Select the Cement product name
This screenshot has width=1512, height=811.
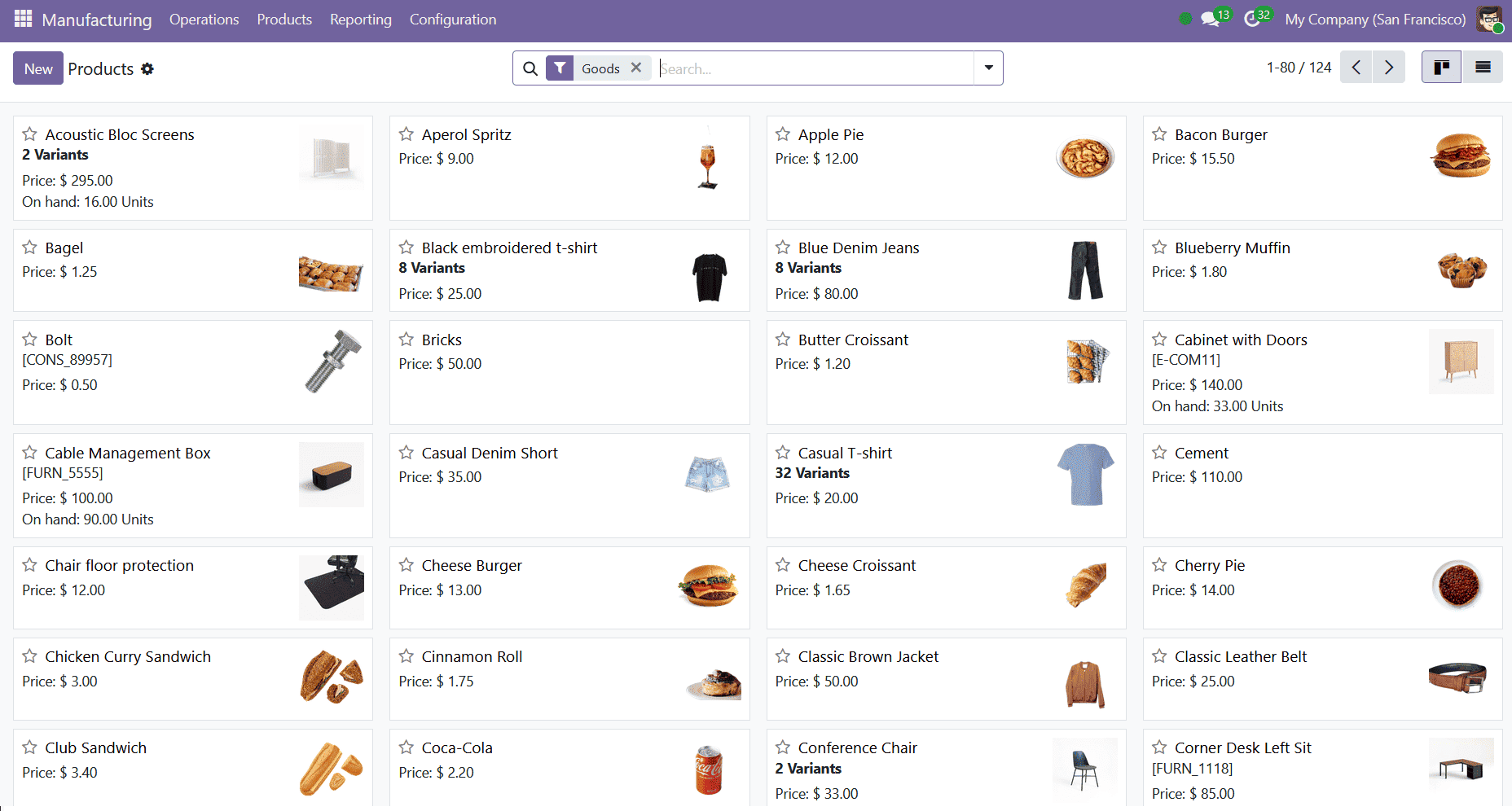click(x=1202, y=453)
